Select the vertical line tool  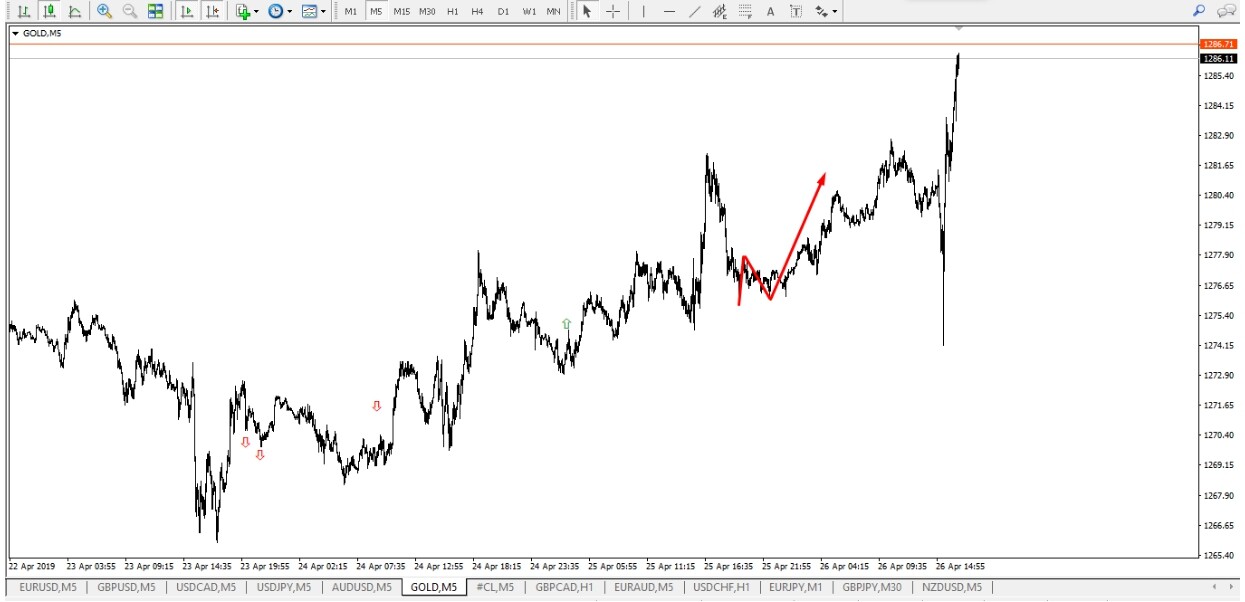(644, 11)
